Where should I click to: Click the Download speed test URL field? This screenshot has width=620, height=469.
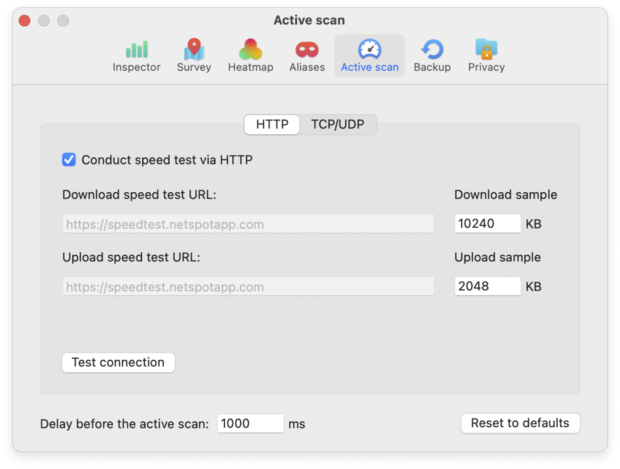click(248, 224)
